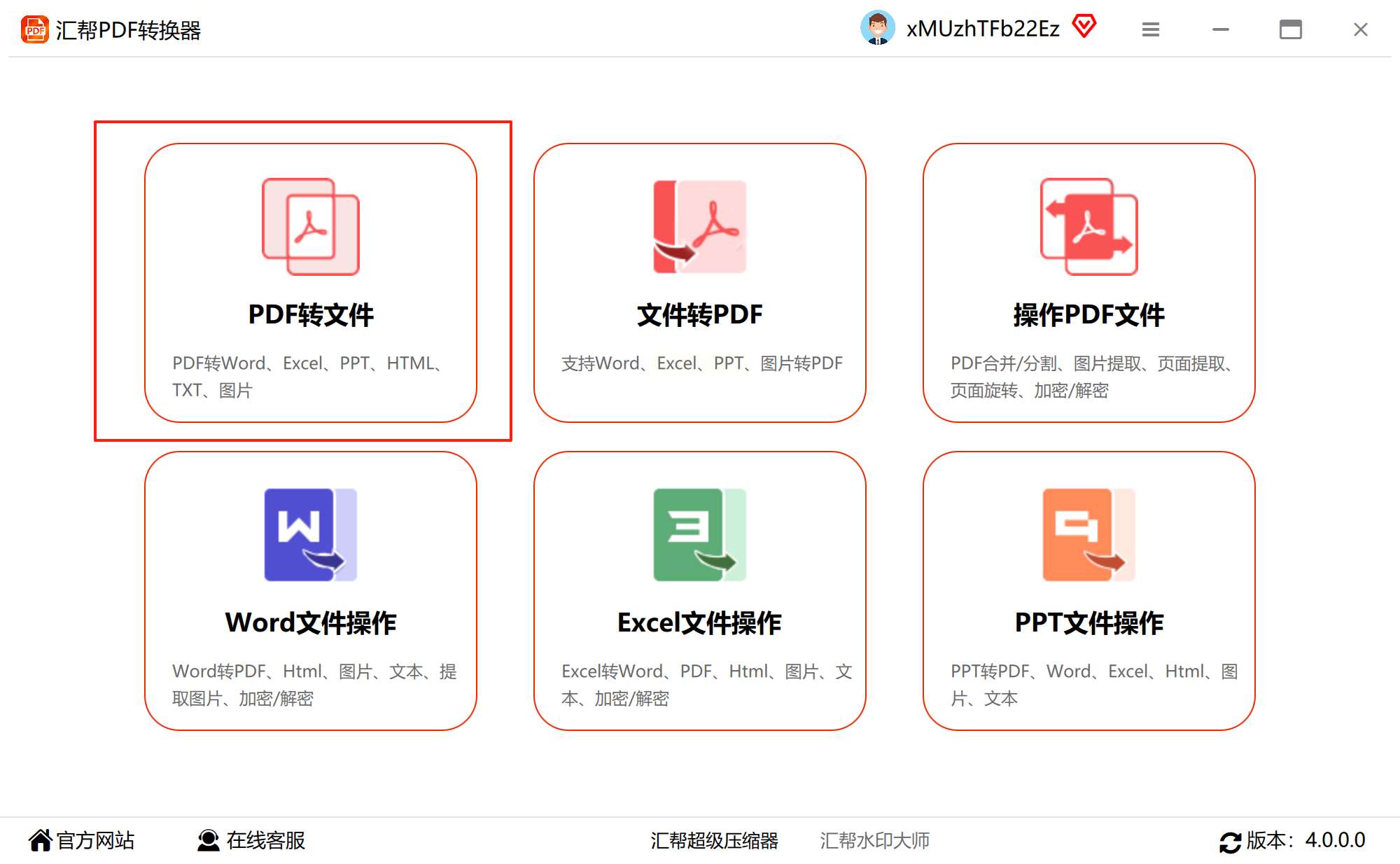The image size is (1400, 864).
Task: Click the user avatar picture
Action: point(877,28)
